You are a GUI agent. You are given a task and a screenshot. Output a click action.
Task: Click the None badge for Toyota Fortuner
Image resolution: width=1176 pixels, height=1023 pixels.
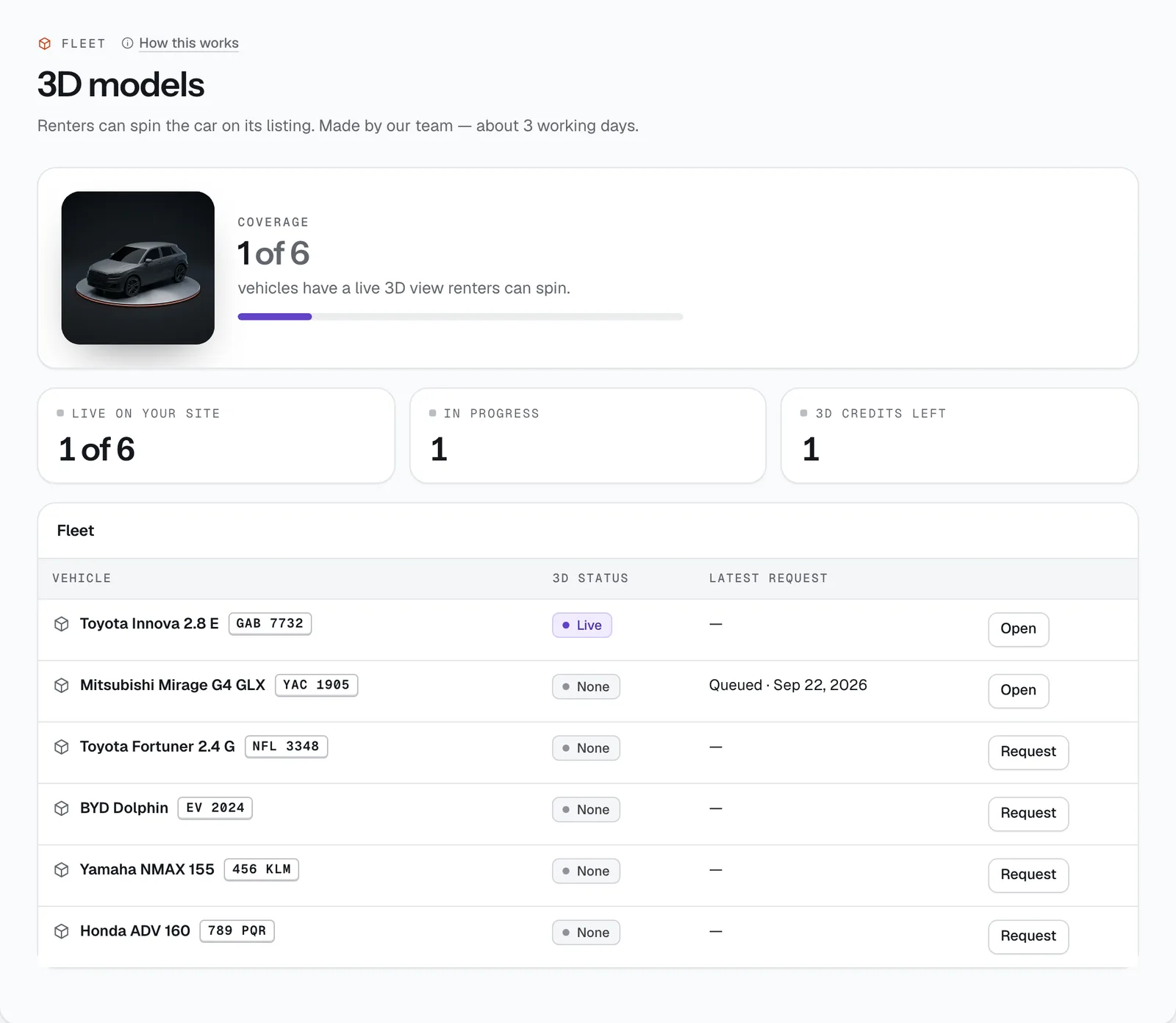(586, 748)
